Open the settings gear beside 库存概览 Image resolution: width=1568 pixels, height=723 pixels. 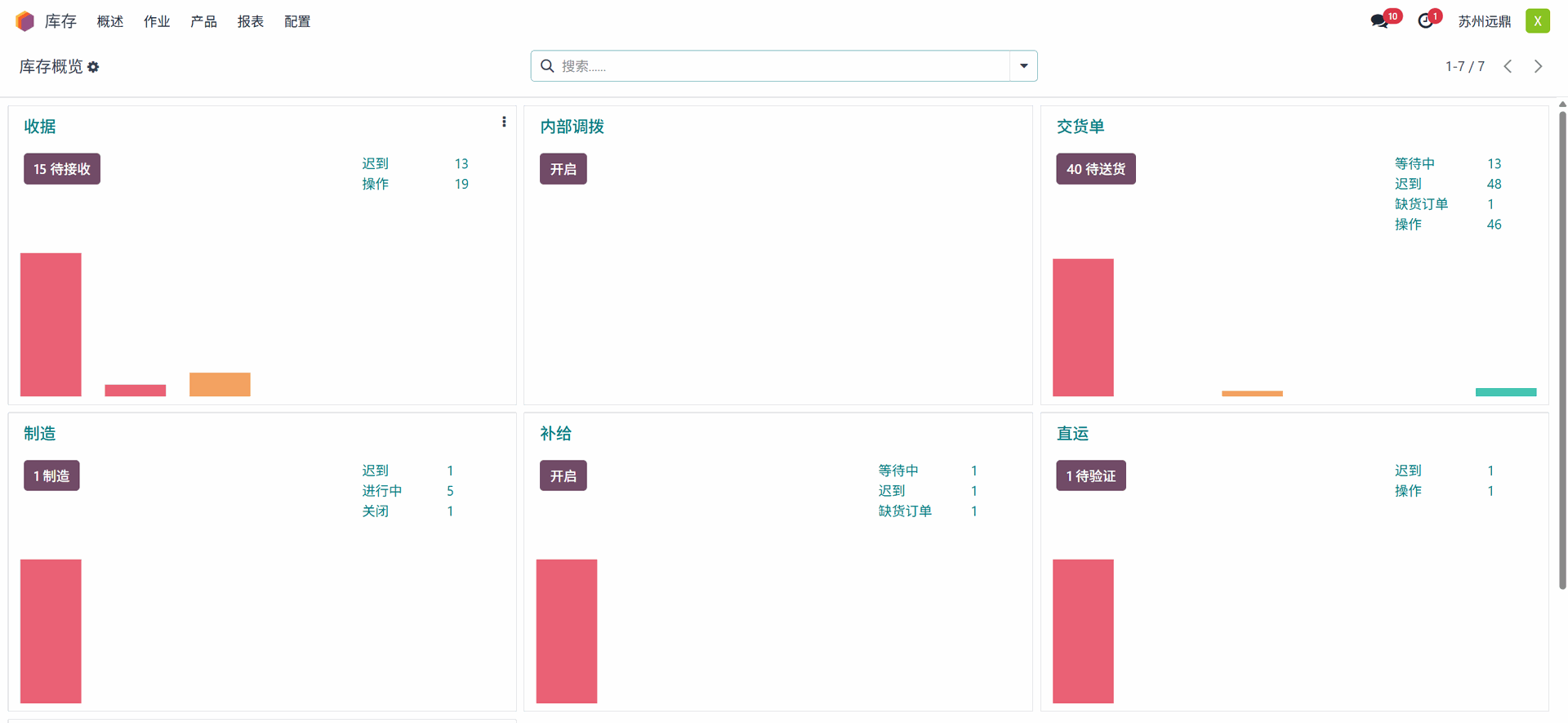click(x=93, y=67)
